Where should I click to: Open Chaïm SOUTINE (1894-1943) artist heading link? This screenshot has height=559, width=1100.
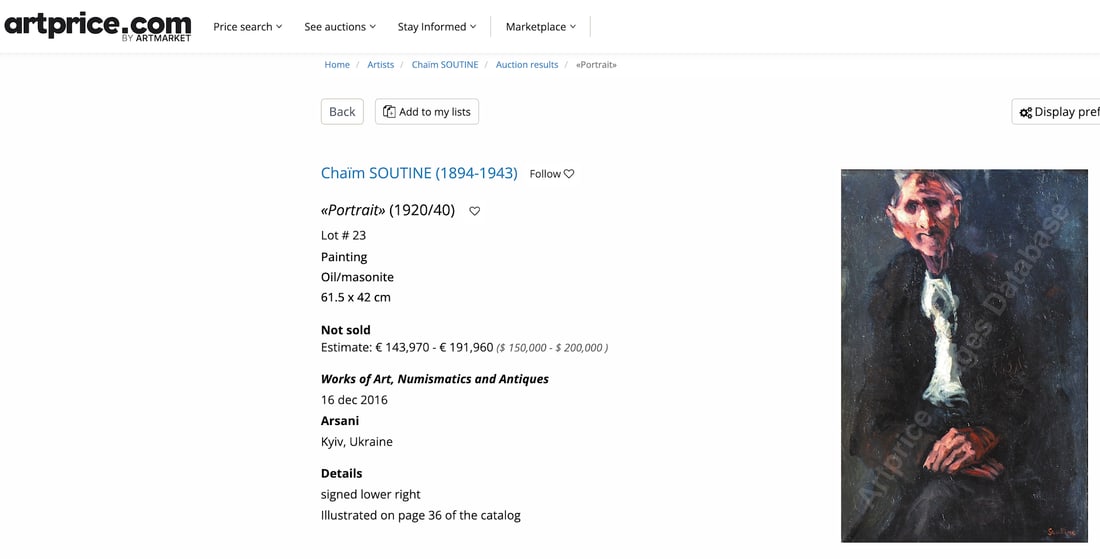pyautogui.click(x=419, y=173)
